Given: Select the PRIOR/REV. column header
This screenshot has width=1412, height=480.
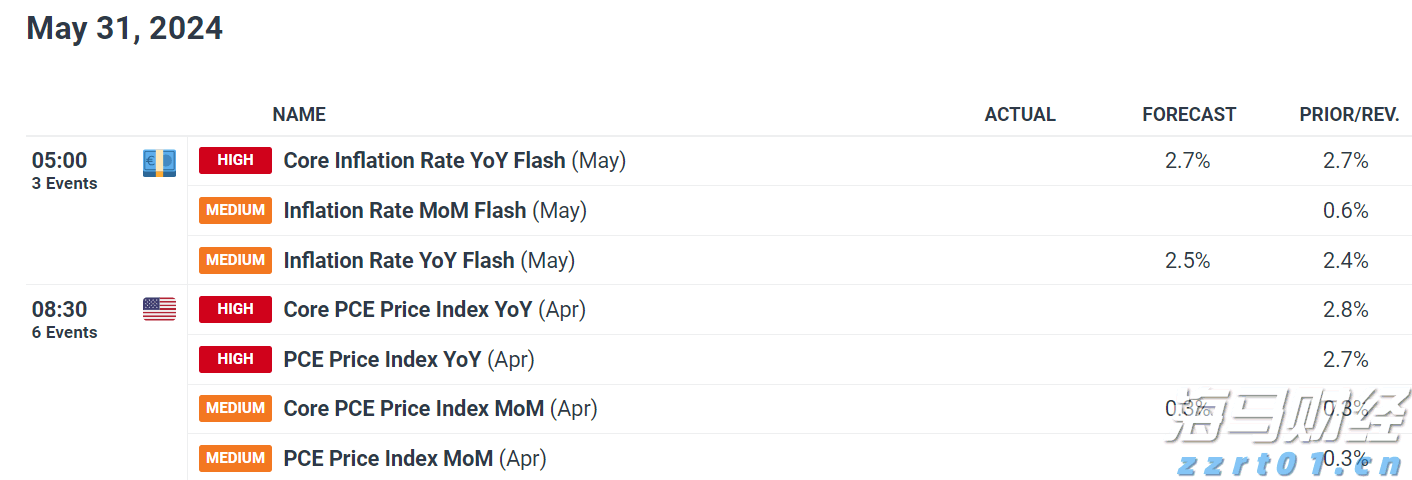Looking at the screenshot, I should pyautogui.click(x=1349, y=115).
